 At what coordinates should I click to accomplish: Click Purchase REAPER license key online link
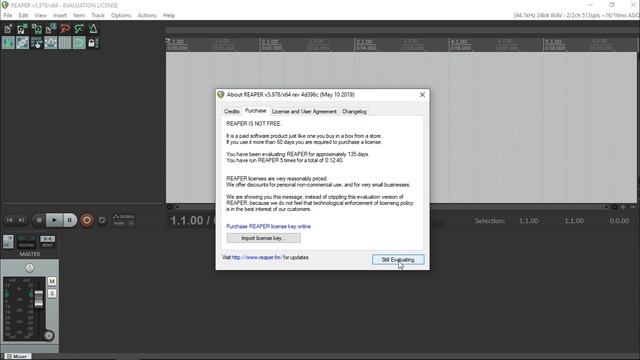[x=269, y=227]
